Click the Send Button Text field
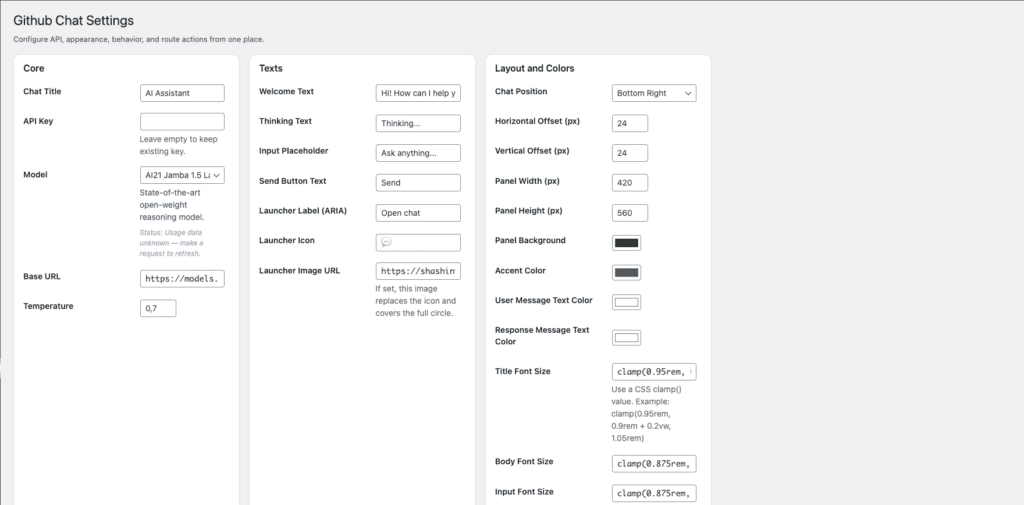1024x505 pixels. 418,183
